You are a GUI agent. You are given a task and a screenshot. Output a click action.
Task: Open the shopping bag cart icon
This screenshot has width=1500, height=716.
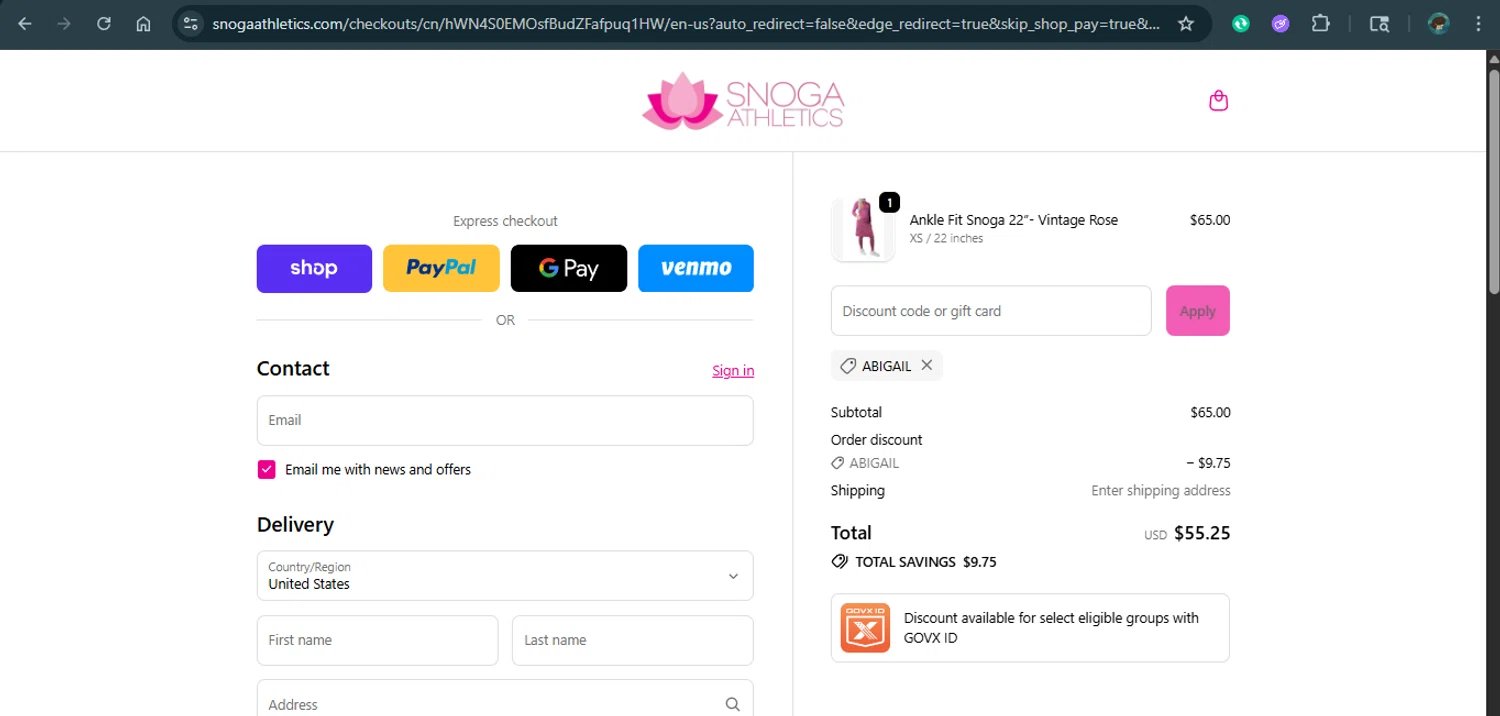coord(1218,100)
